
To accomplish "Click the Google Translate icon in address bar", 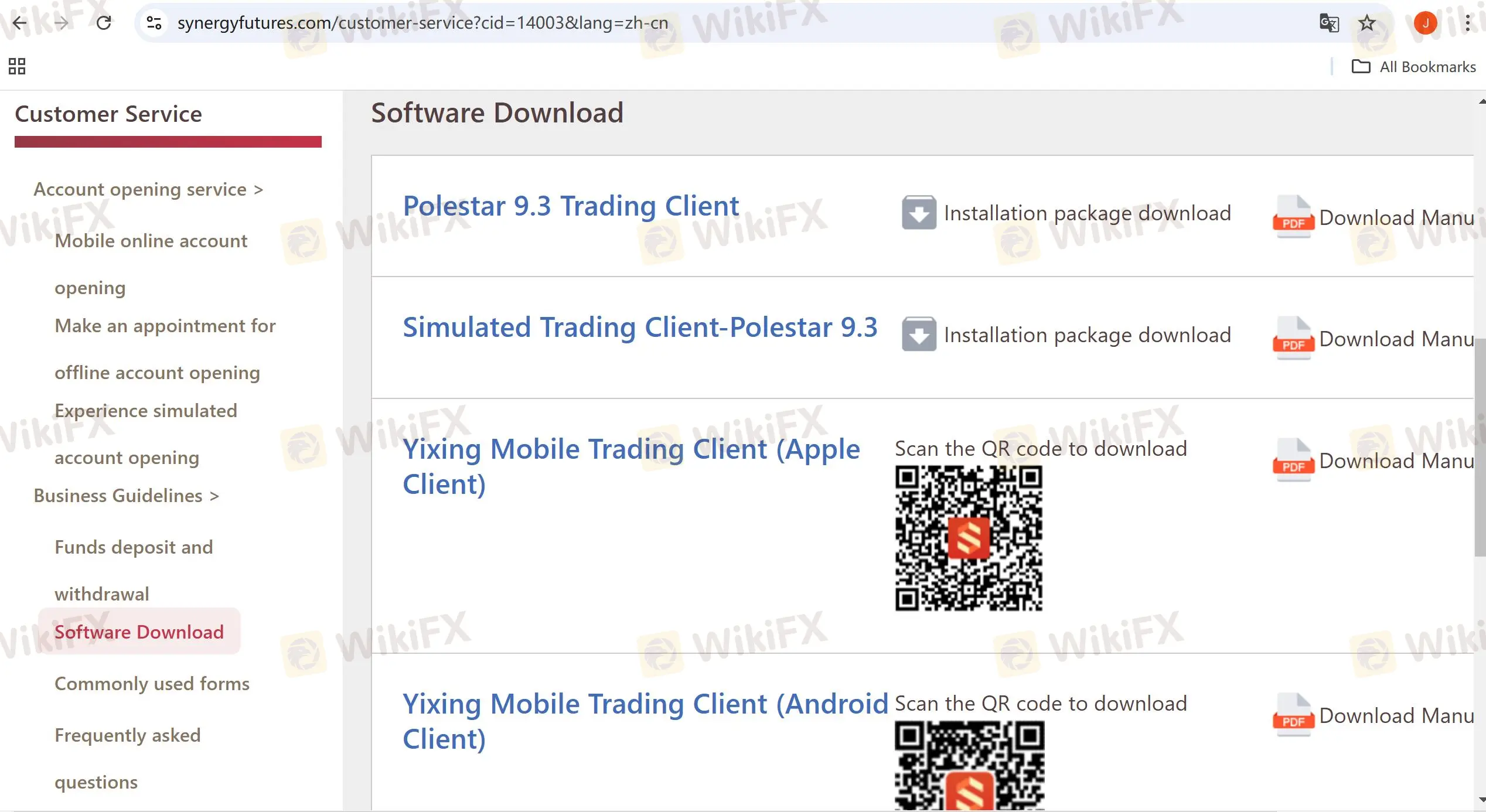I will (x=1329, y=23).
